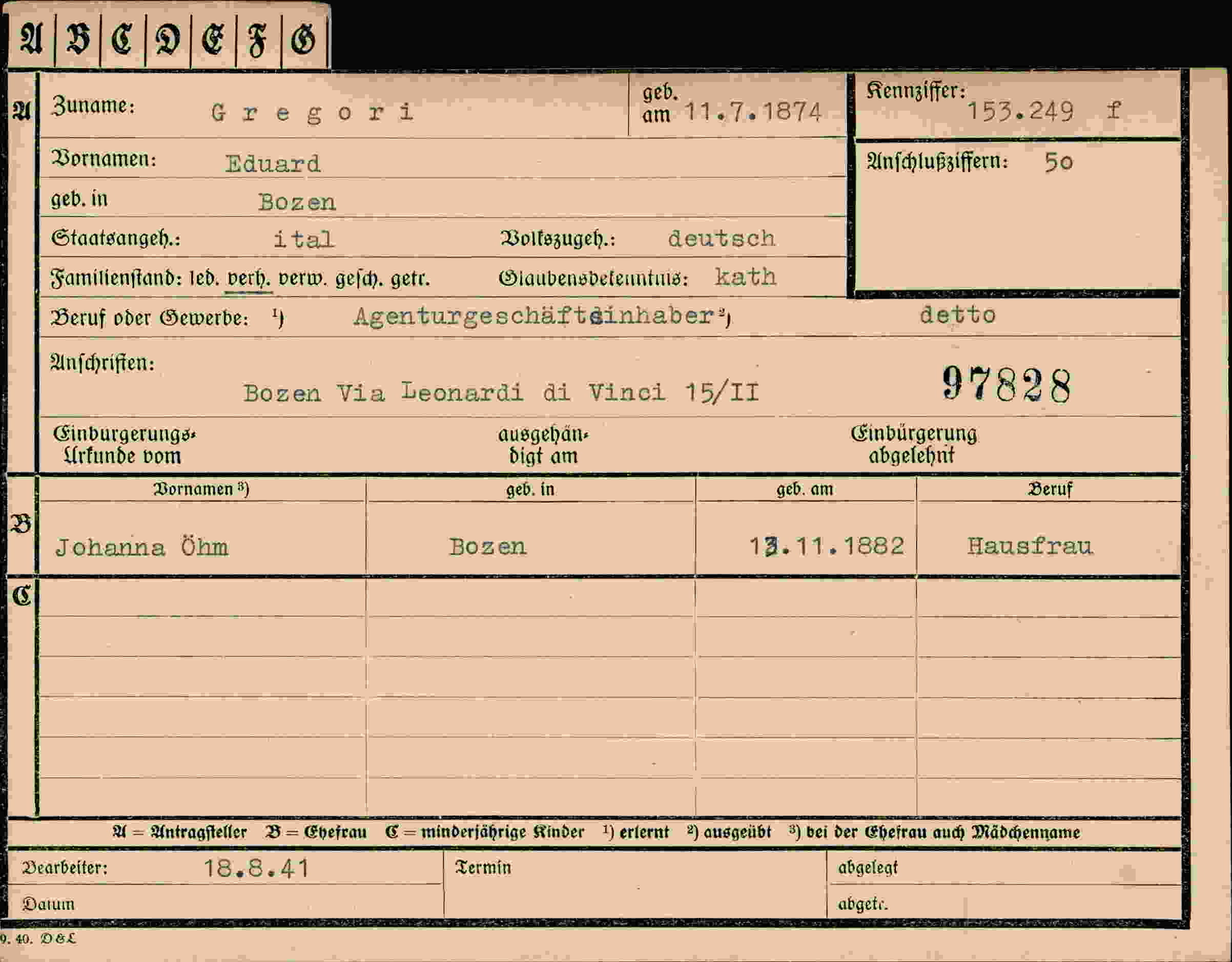The height and width of the screenshot is (962, 1232).
Task: Click the "Staatsangeh.:" label
Action: click(x=116, y=239)
